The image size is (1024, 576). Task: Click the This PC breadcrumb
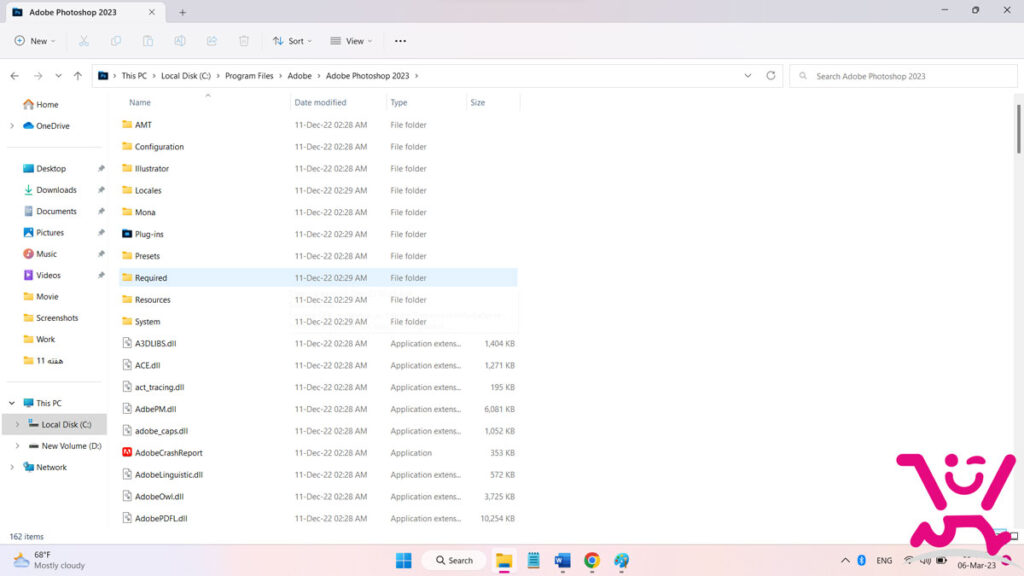pyautogui.click(x=134, y=76)
